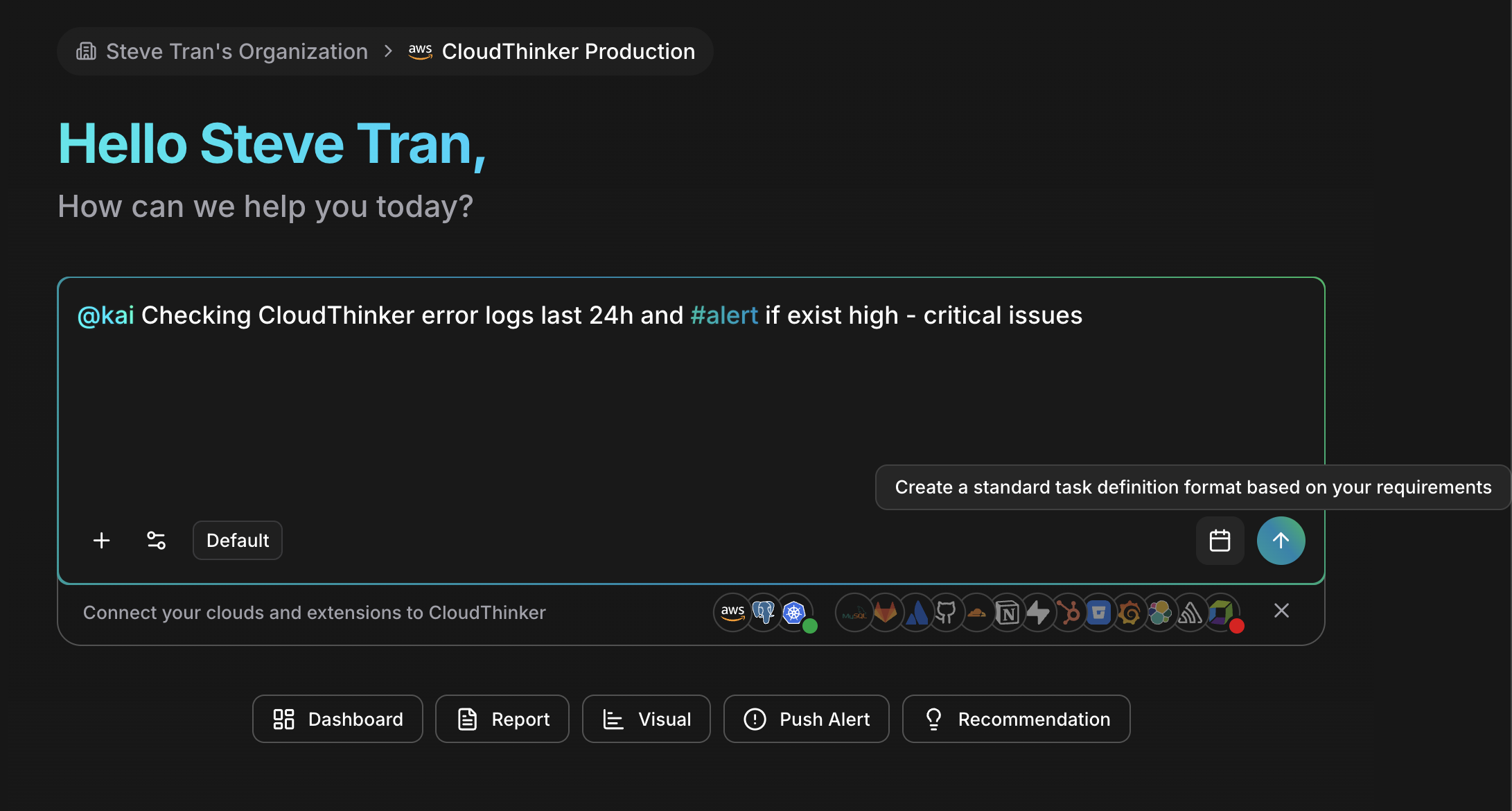Switch to the Dashboard tab

[337, 719]
